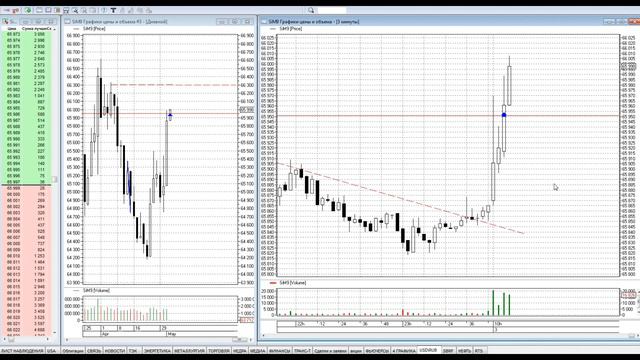Click the Цена column header in order book

coord(12,29)
